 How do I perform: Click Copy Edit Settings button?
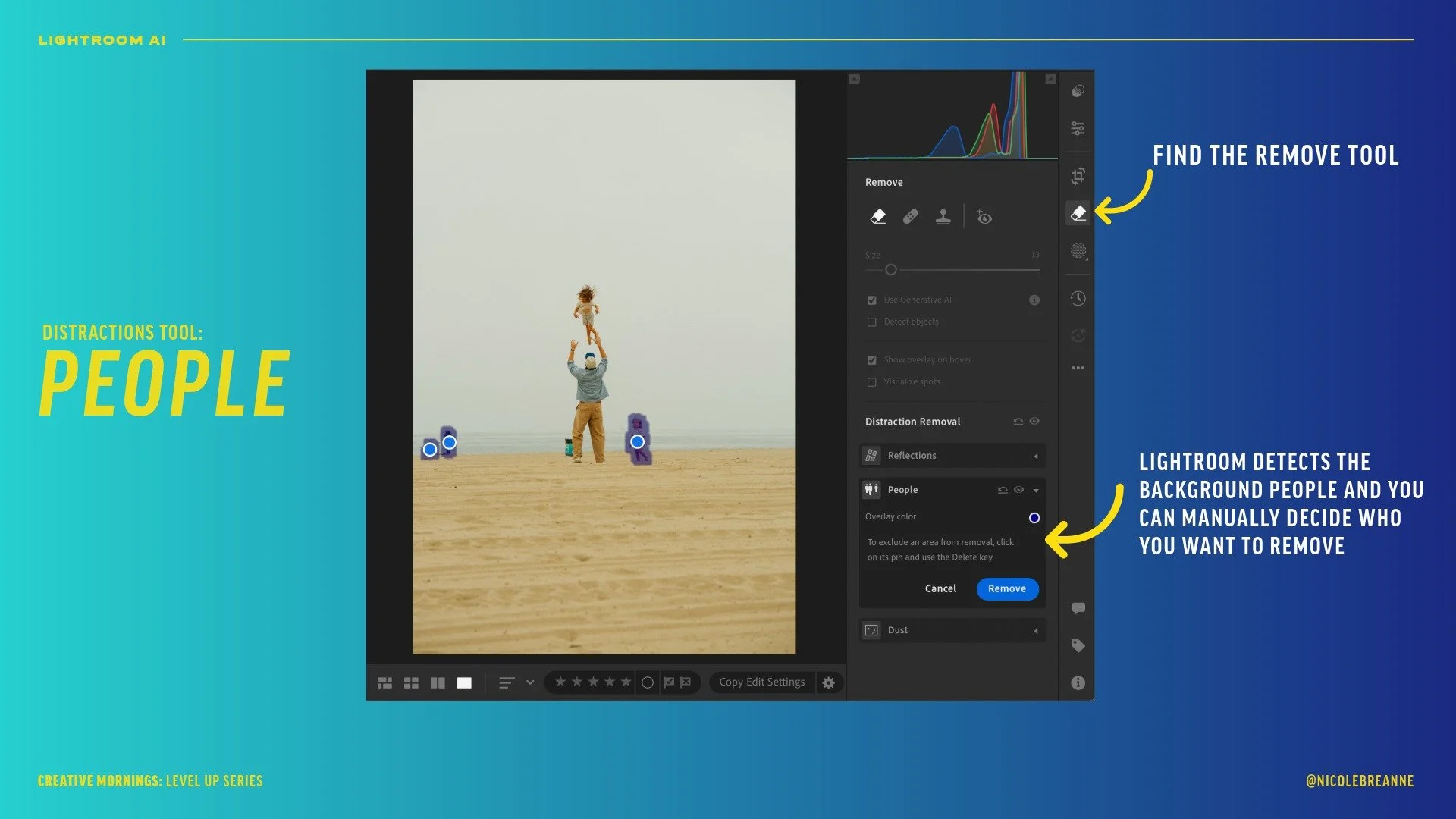[761, 682]
